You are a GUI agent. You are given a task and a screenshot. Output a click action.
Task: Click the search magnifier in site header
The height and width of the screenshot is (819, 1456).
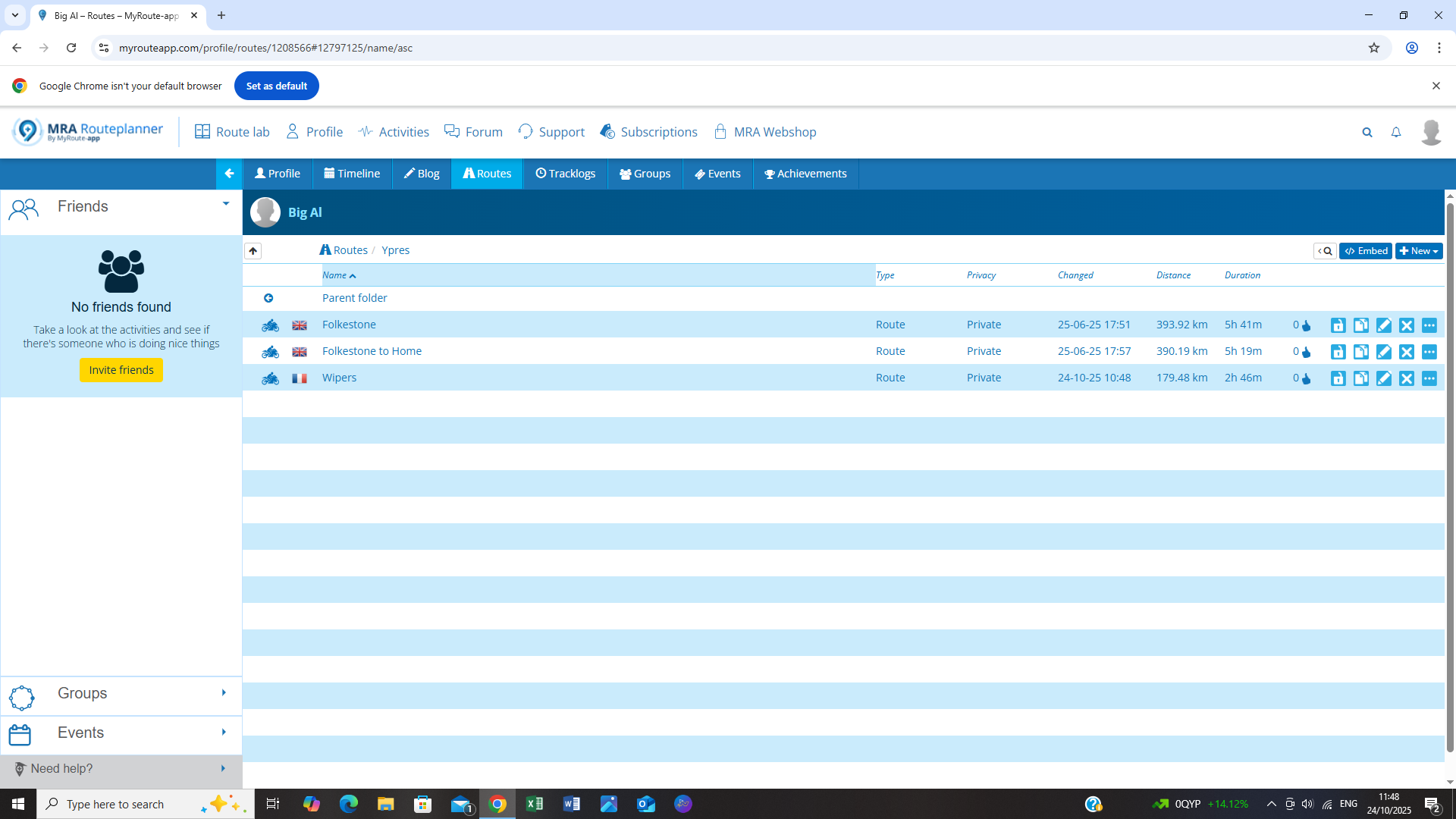point(1367,132)
